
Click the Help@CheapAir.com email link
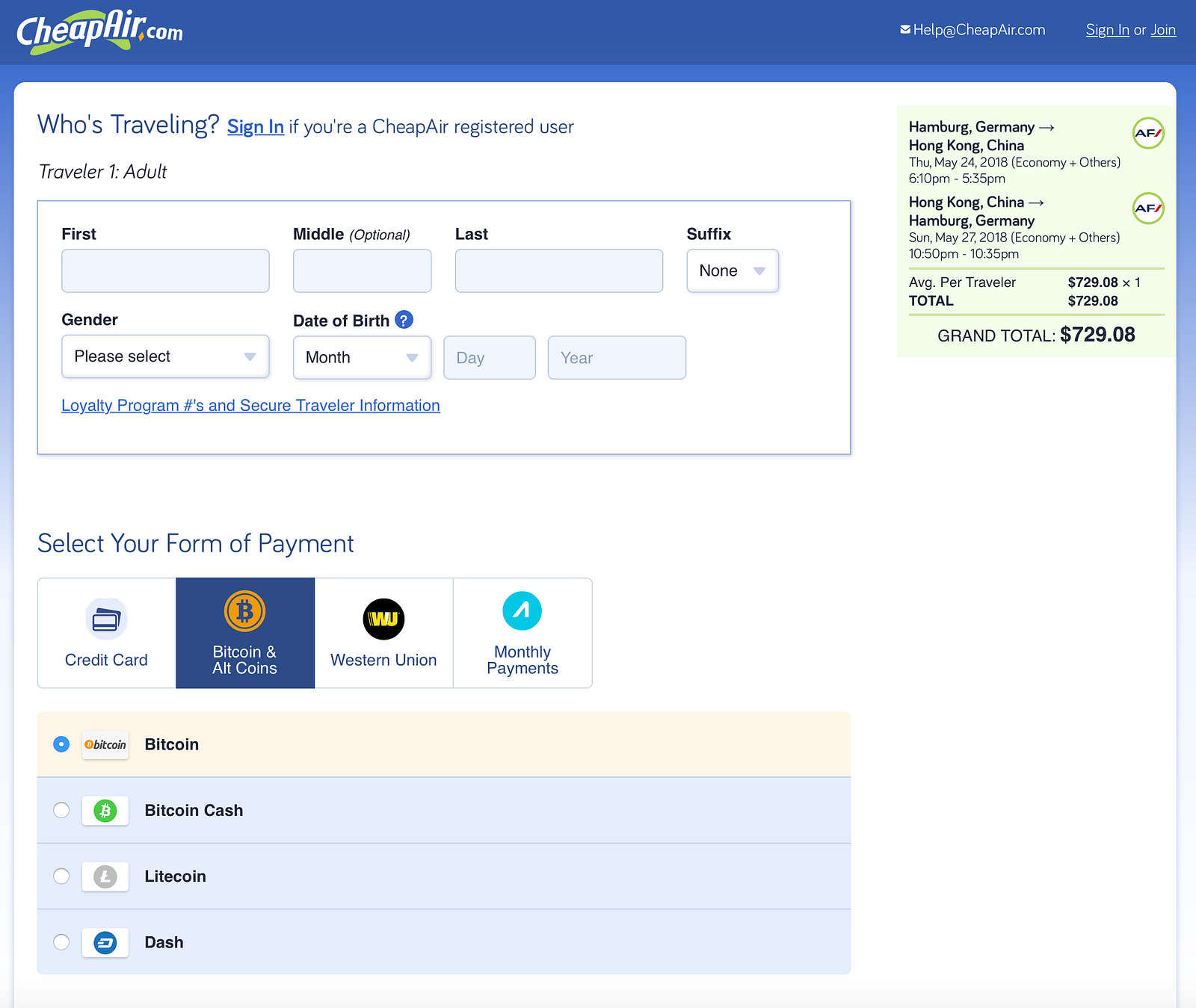(979, 30)
